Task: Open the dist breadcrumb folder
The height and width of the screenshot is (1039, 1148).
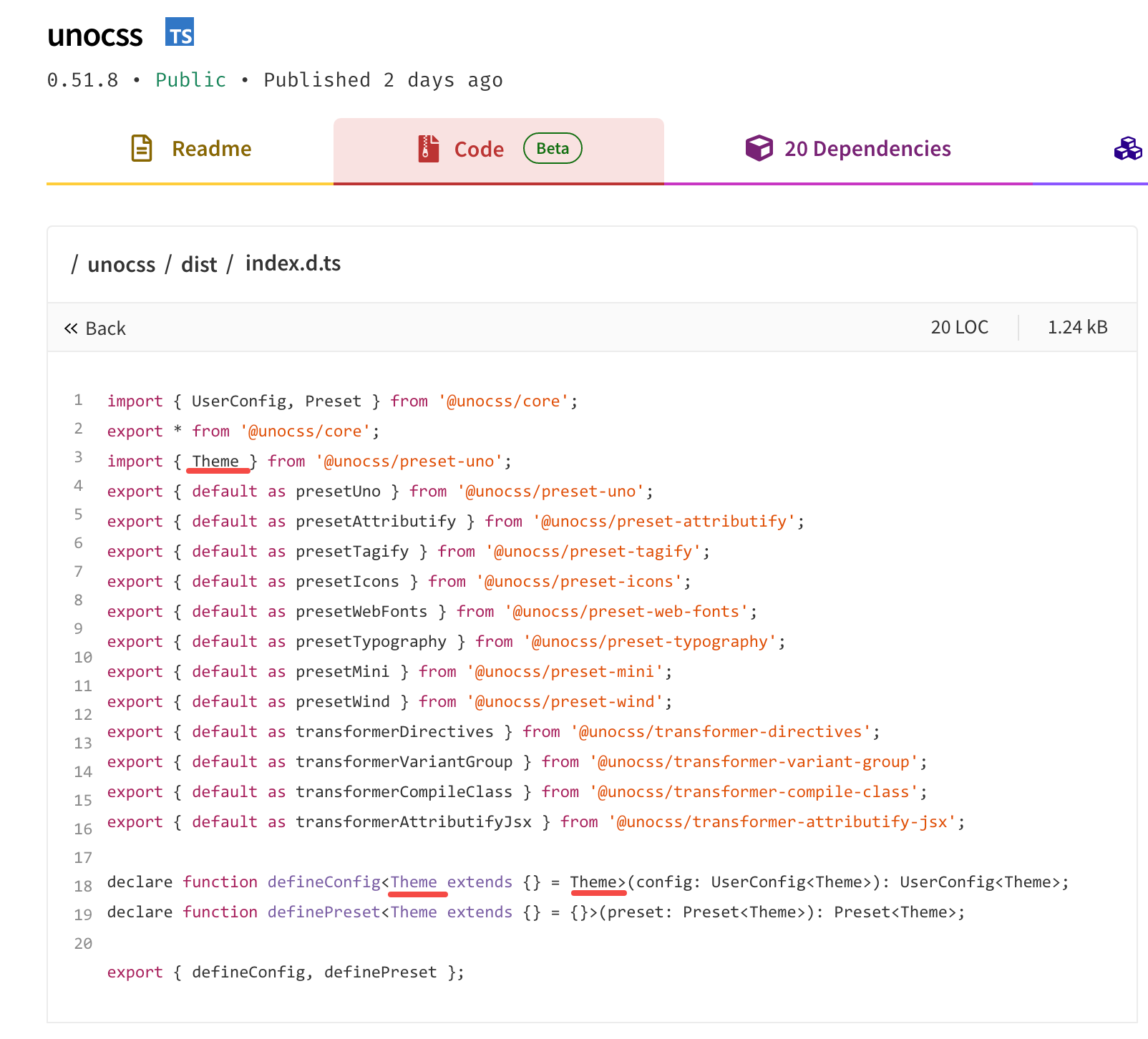Action: click(199, 264)
